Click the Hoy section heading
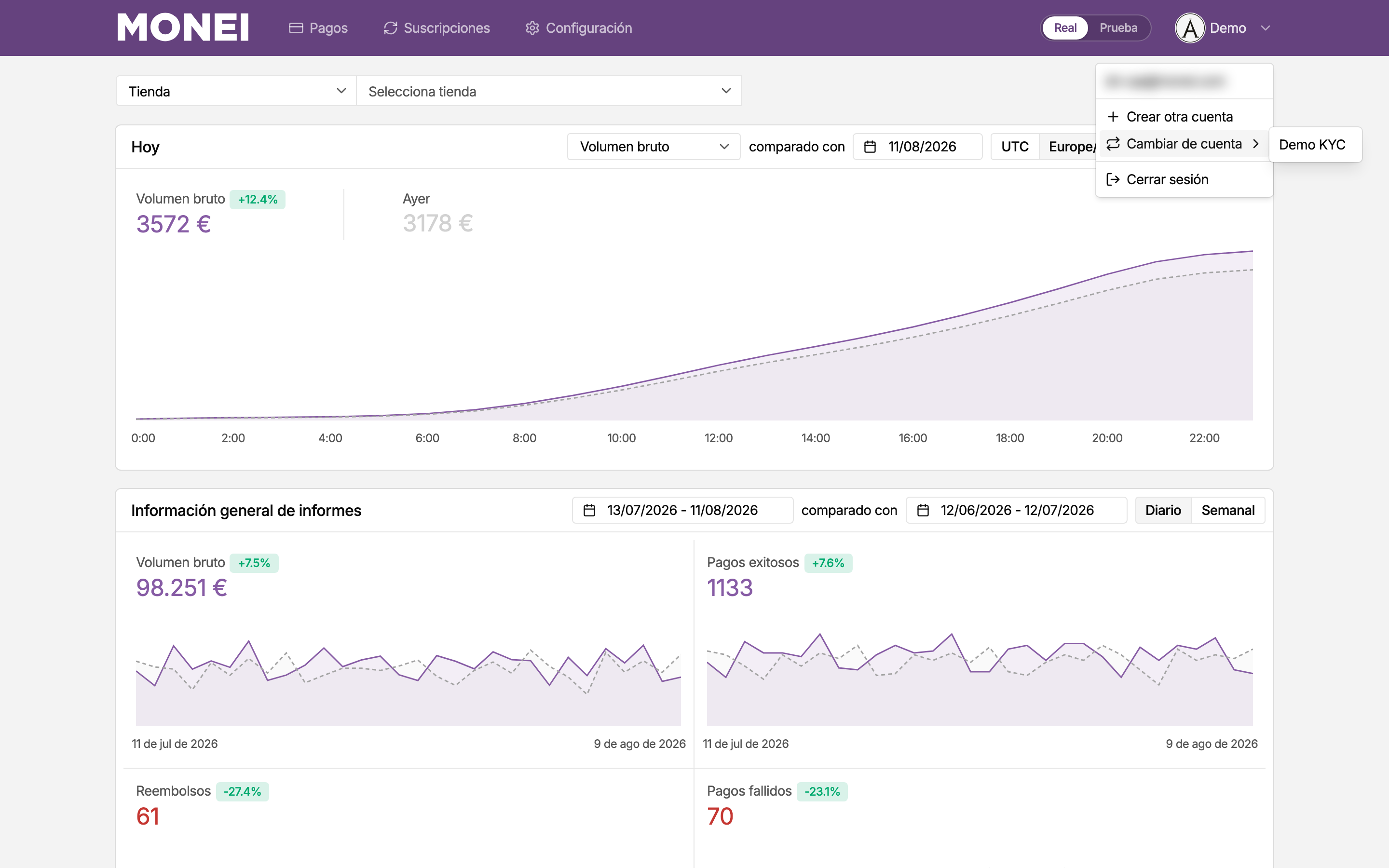Image resolution: width=1389 pixels, height=868 pixels. tap(145, 147)
